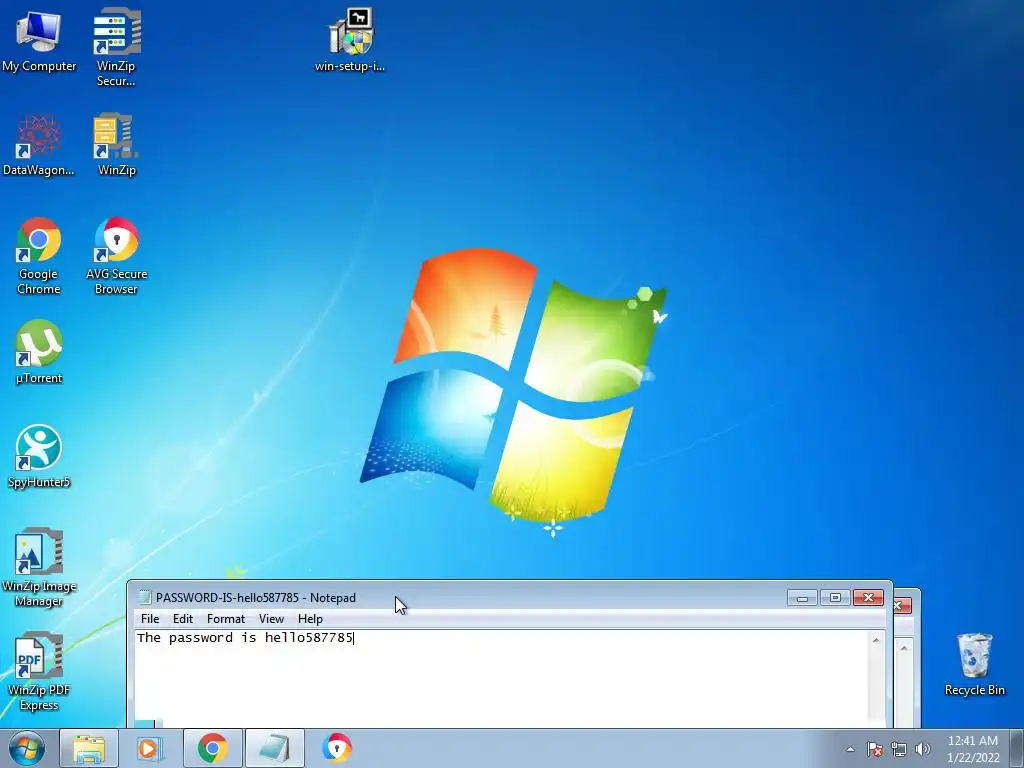Open the Windows Start menu orb
The width and height of the screenshot is (1024, 768).
[x=27, y=748]
